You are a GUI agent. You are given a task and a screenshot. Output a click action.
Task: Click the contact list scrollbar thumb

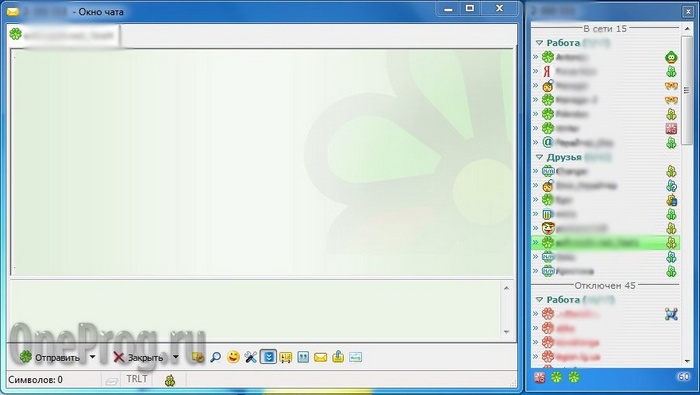pyautogui.click(x=687, y=91)
